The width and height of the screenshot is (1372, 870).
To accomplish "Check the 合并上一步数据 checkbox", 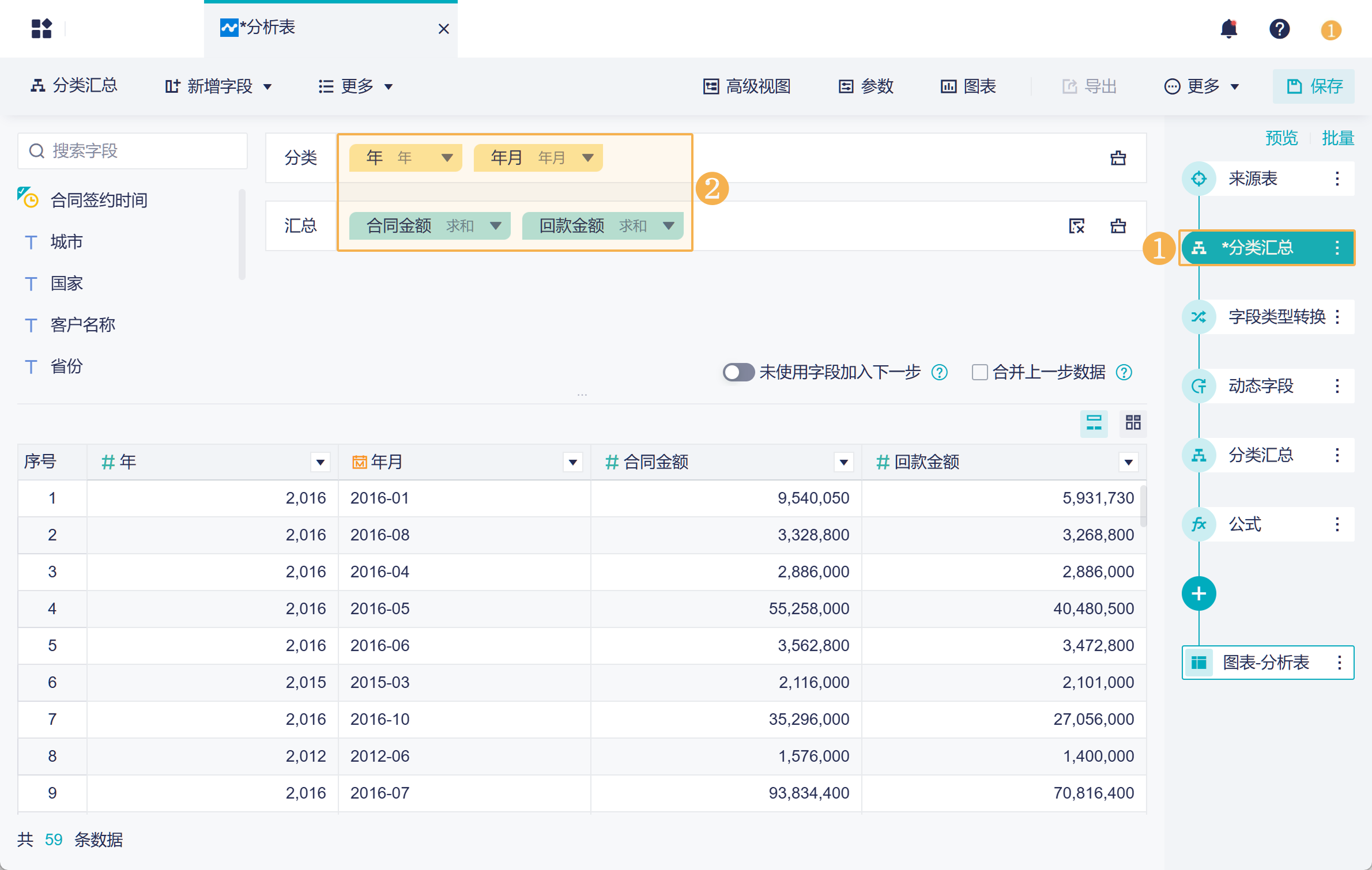I will [979, 373].
